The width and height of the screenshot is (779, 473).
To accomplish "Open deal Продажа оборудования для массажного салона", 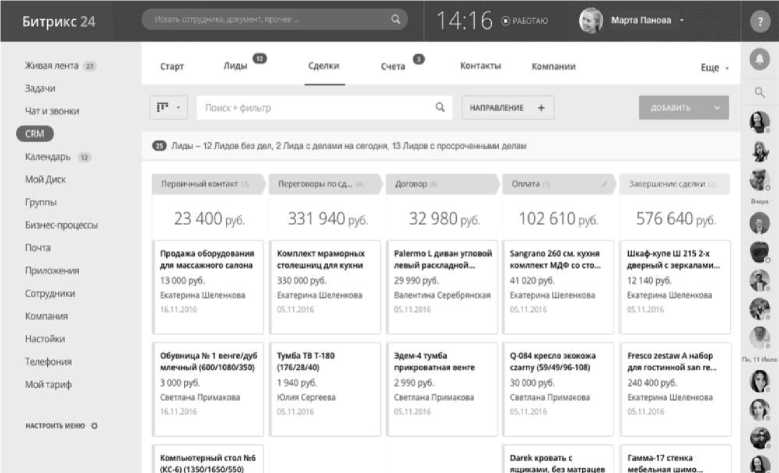I will 208,287.
